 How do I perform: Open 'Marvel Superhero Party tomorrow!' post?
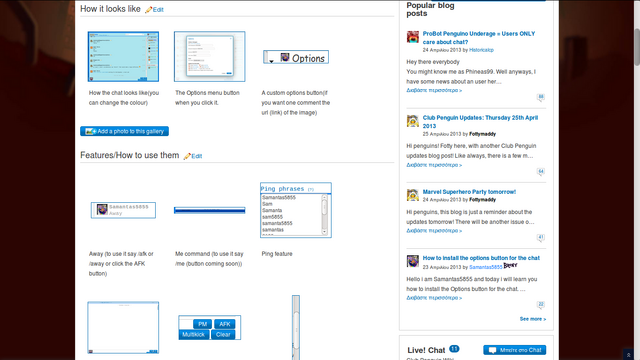[x=469, y=192]
